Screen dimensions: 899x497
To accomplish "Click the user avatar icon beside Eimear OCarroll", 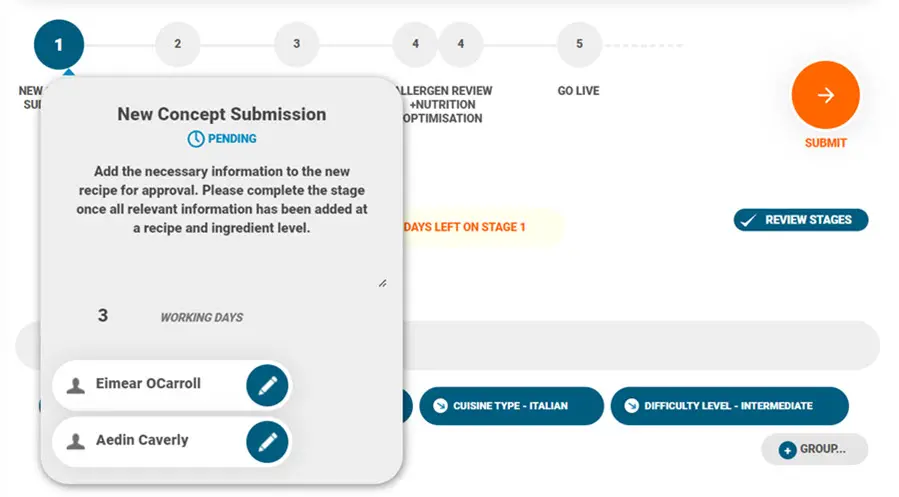I will 75,385.
